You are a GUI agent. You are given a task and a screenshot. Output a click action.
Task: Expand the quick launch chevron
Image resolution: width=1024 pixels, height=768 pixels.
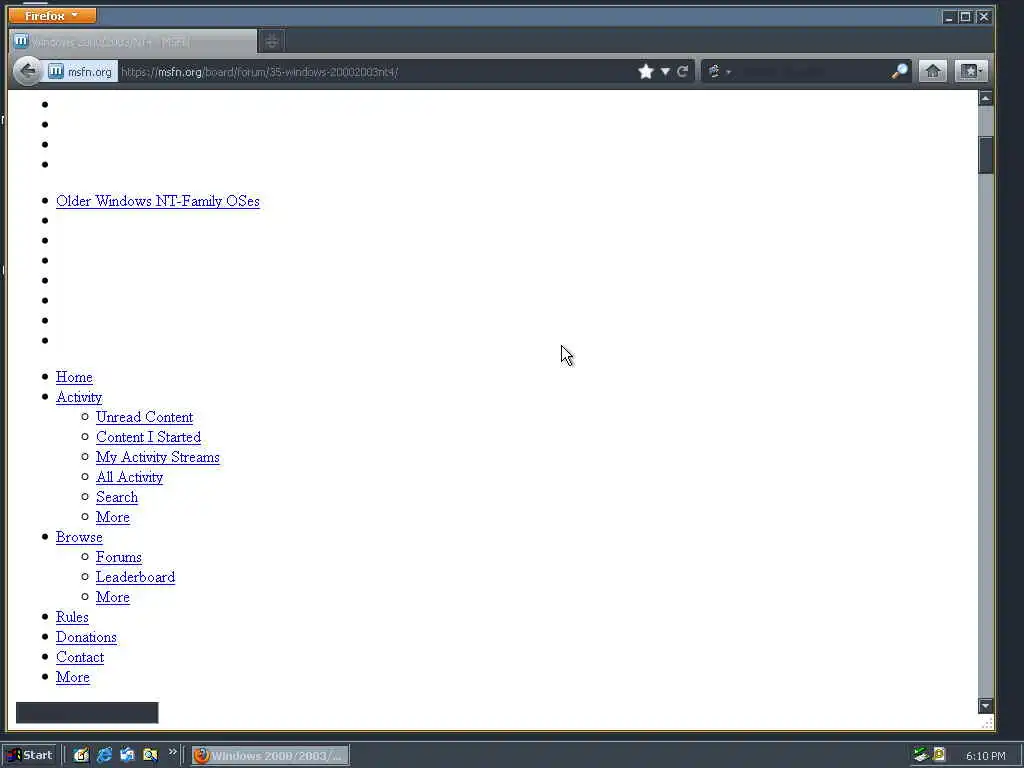tap(172, 752)
